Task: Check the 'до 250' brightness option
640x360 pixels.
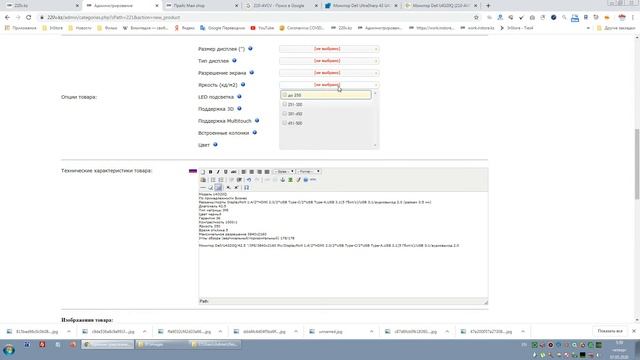Action: click(284, 95)
